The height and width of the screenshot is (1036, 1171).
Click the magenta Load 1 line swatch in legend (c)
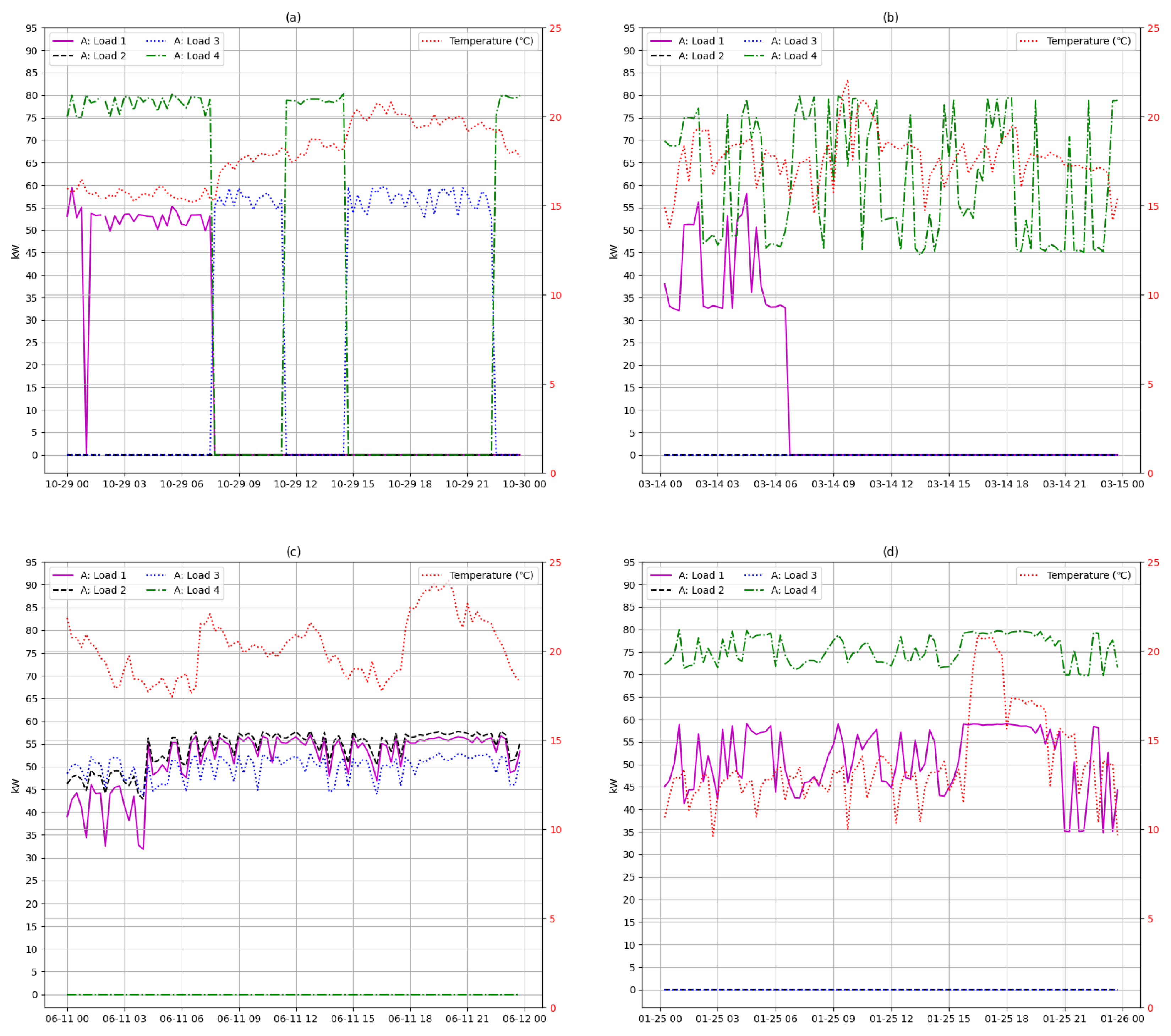[63, 575]
